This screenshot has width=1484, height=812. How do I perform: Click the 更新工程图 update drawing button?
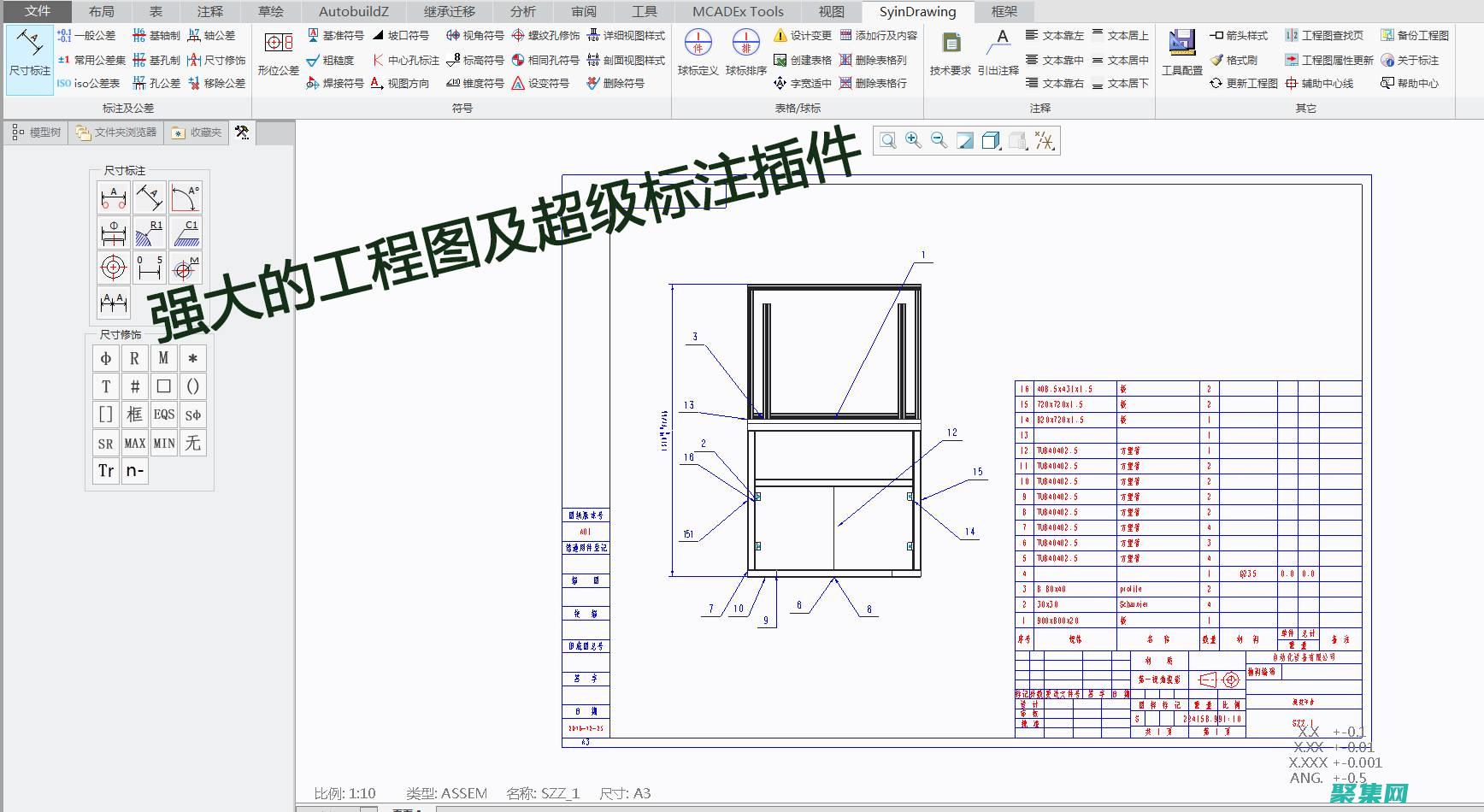[x=1242, y=83]
